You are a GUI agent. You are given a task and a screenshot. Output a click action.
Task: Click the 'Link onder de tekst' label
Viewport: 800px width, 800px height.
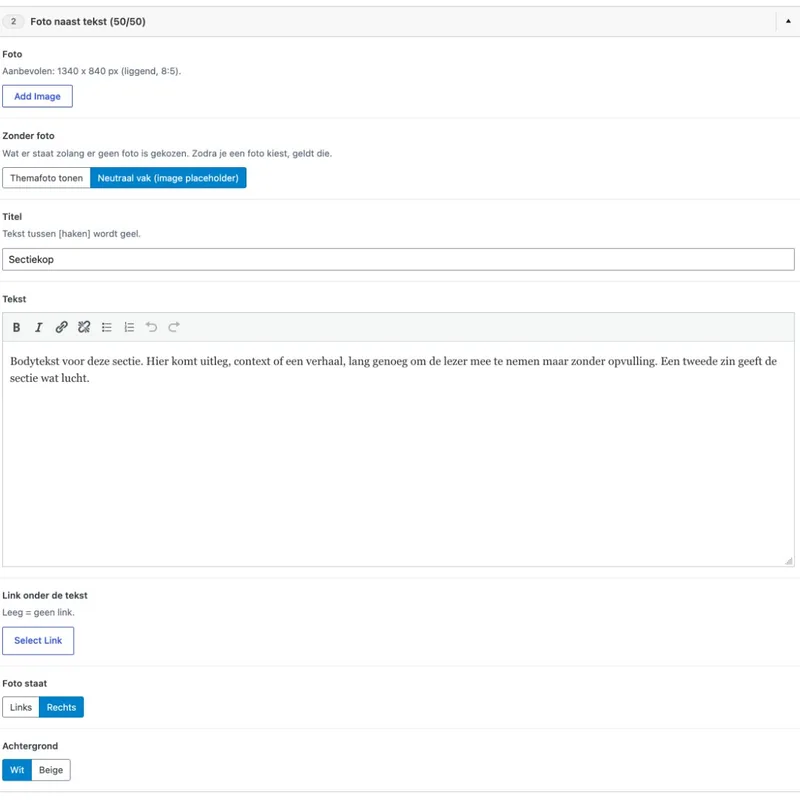coord(45,595)
